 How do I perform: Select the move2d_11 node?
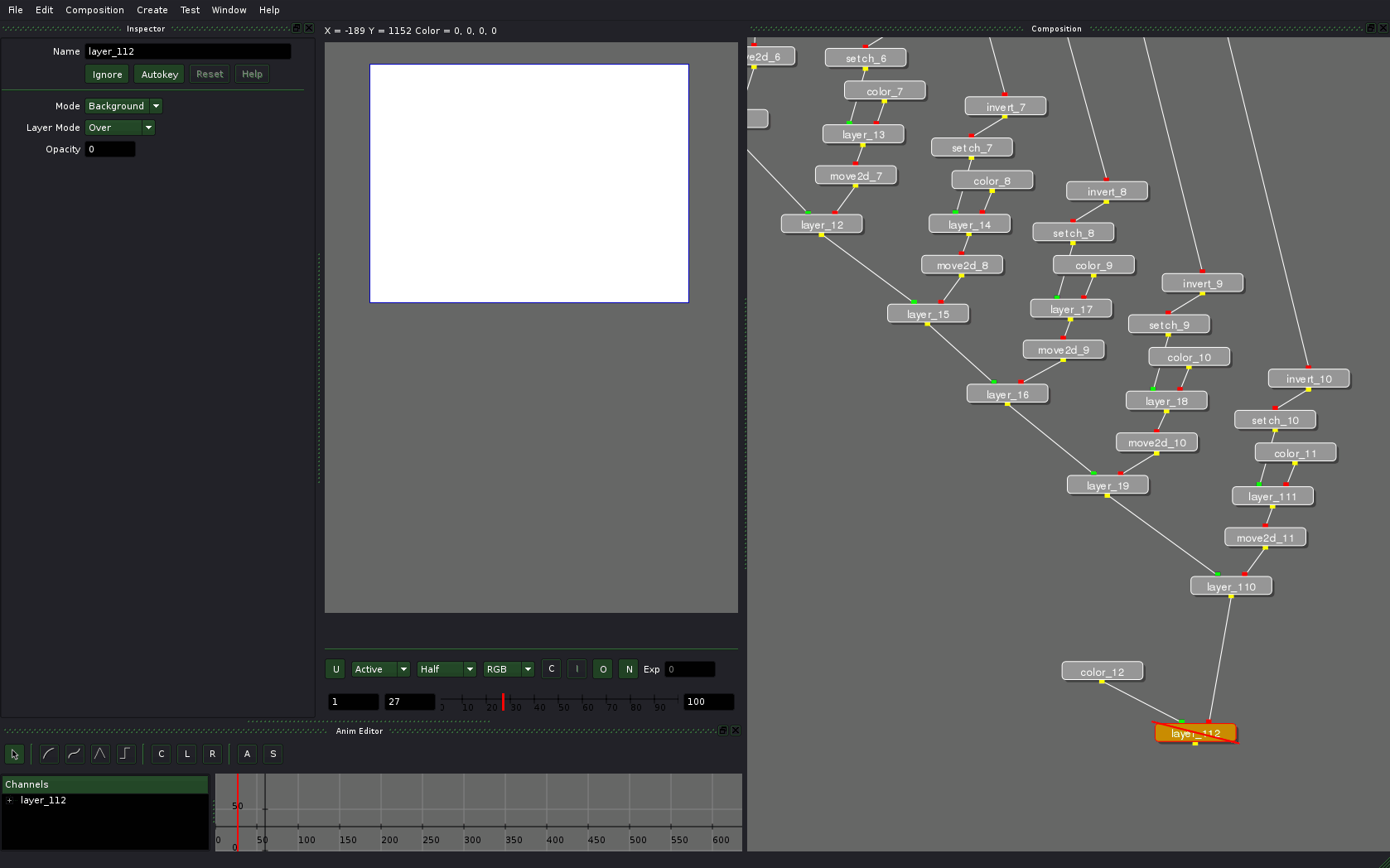coord(1265,538)
